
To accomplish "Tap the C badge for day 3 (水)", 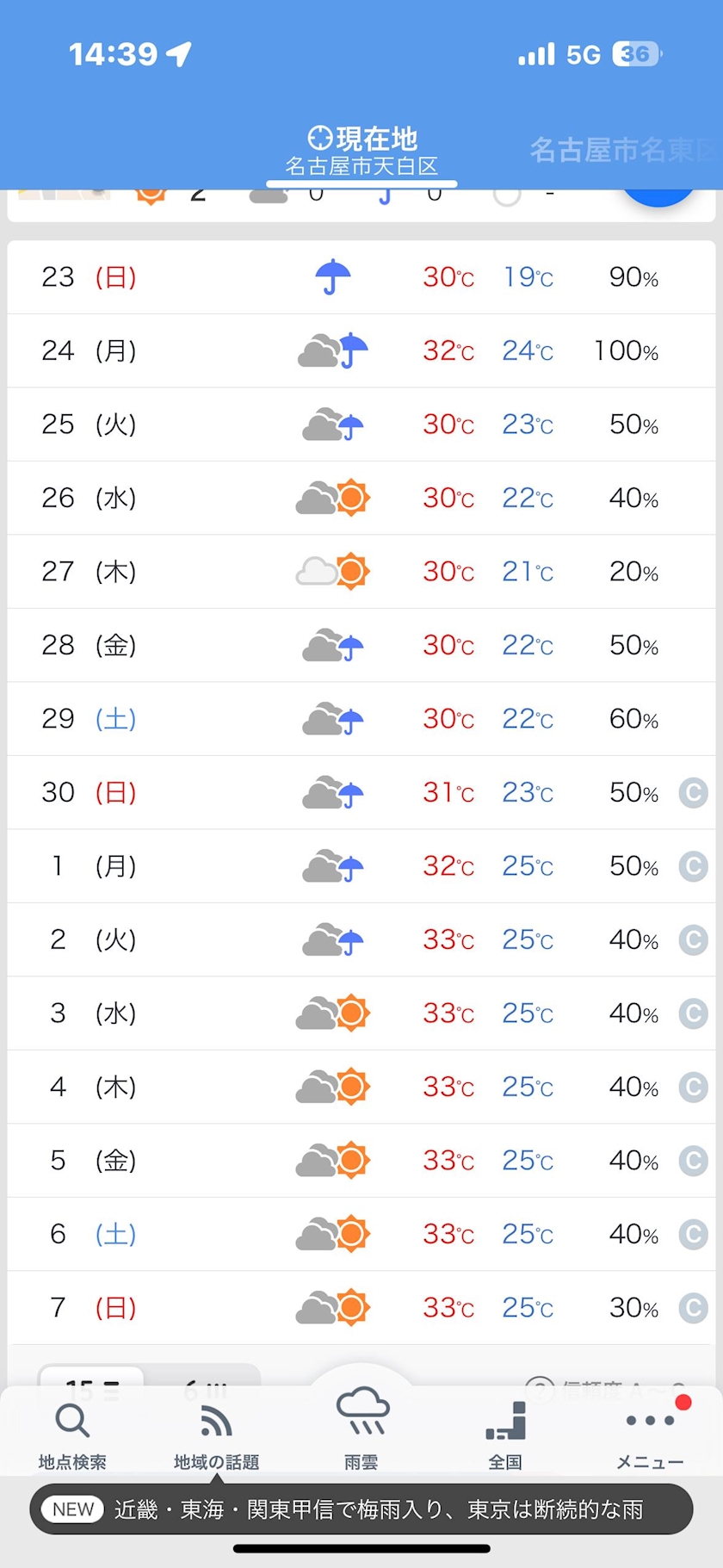I will coord(693,1013).
